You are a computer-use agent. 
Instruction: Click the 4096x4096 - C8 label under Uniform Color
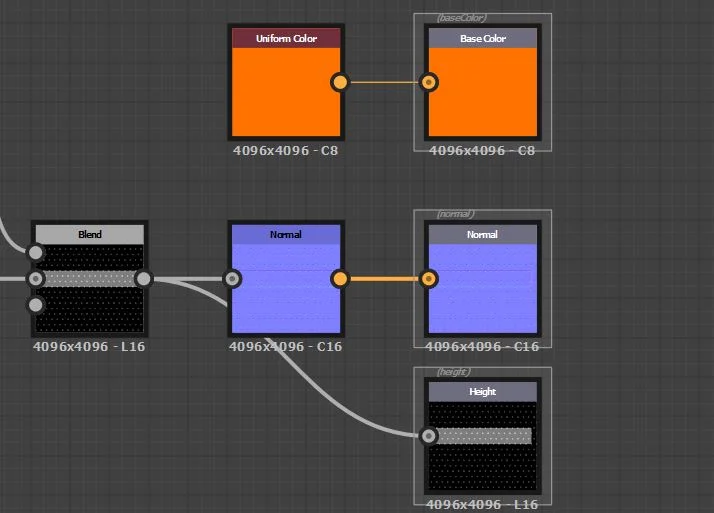point(286,150)
